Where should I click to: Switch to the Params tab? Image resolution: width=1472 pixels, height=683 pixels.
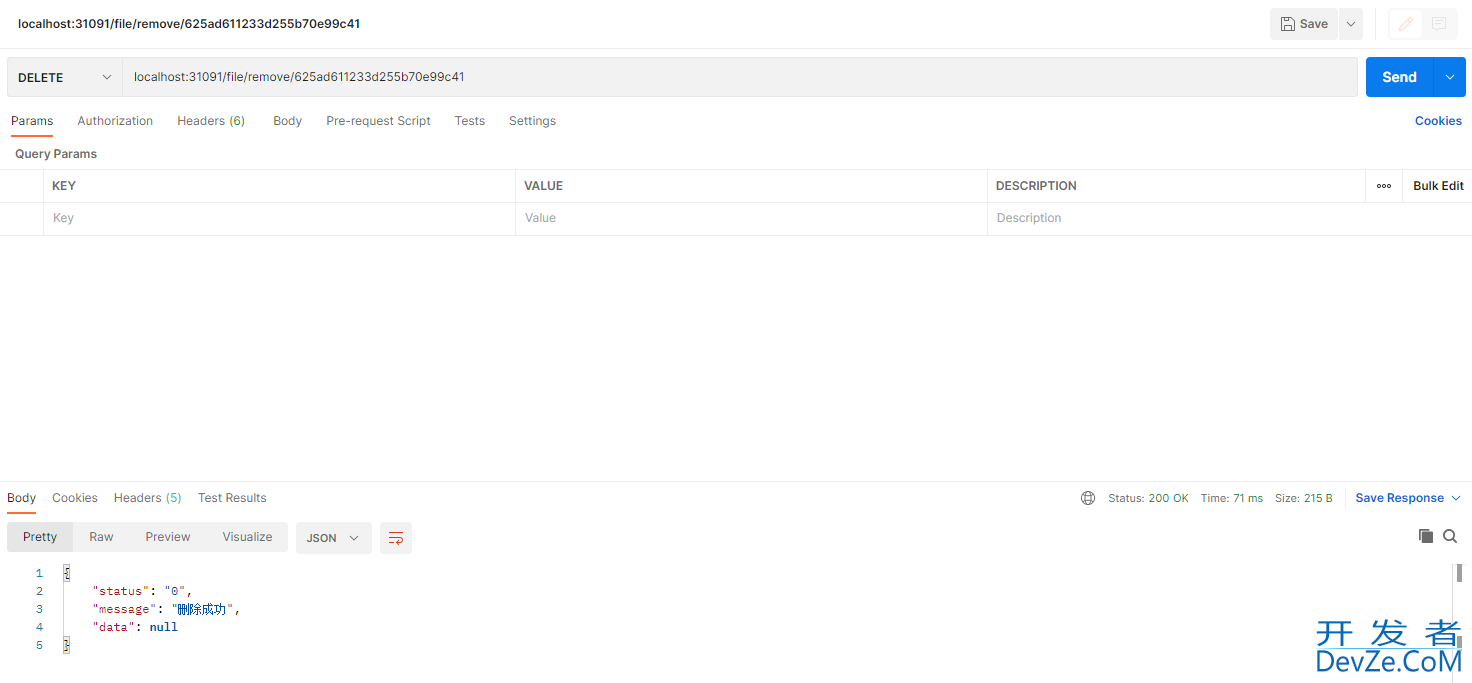(32, 121)
